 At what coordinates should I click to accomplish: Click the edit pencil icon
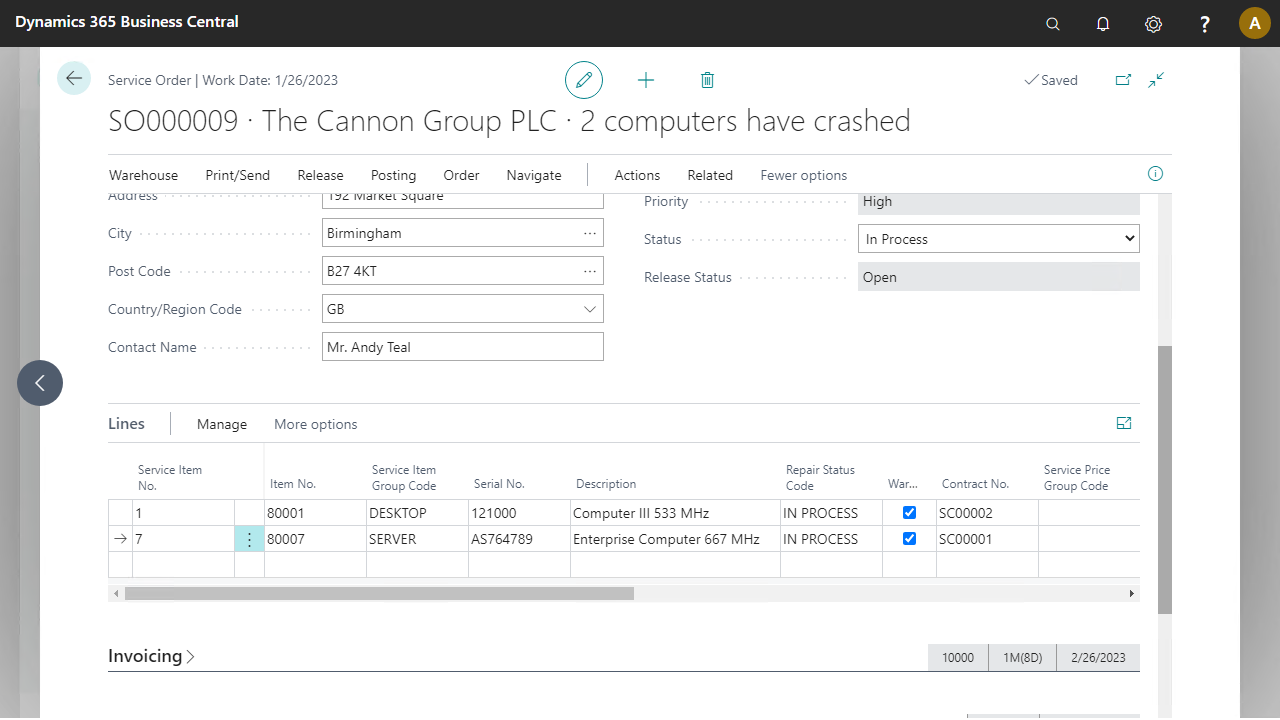[584, 80]
